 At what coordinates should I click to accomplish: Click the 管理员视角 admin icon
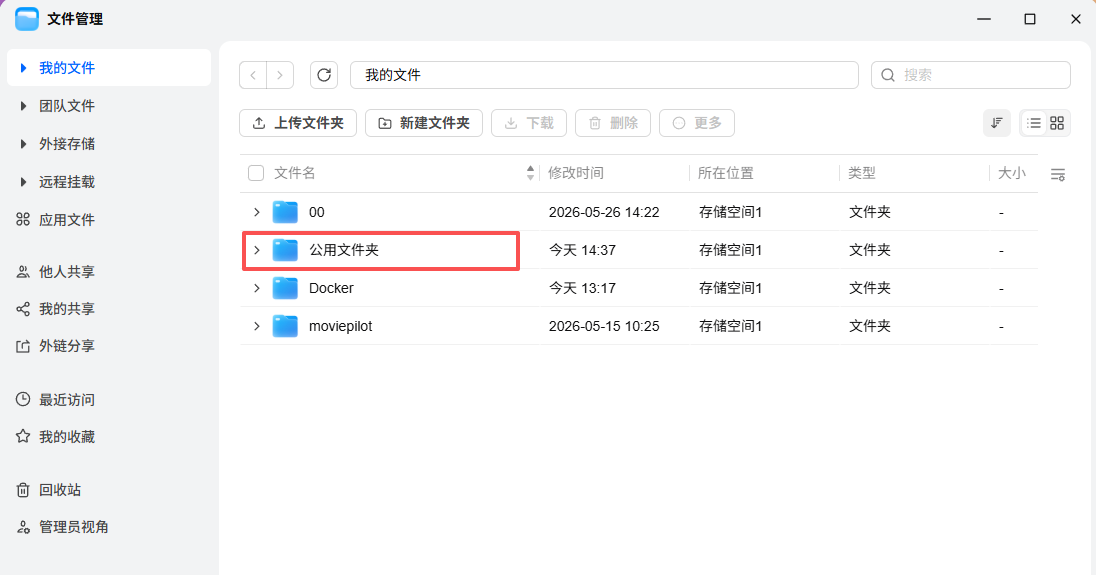(x=23, y=527)
